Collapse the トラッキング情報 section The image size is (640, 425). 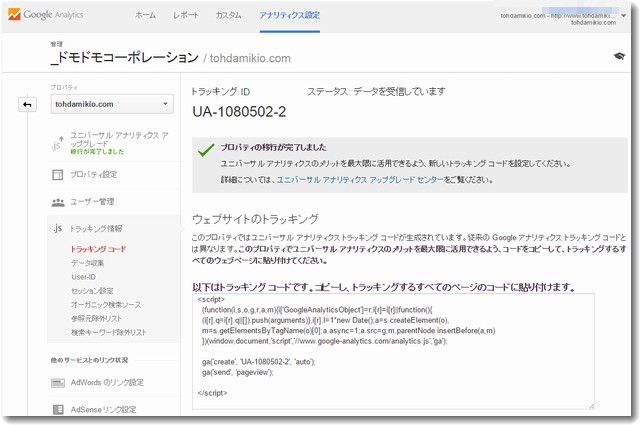tap(96, 229)
